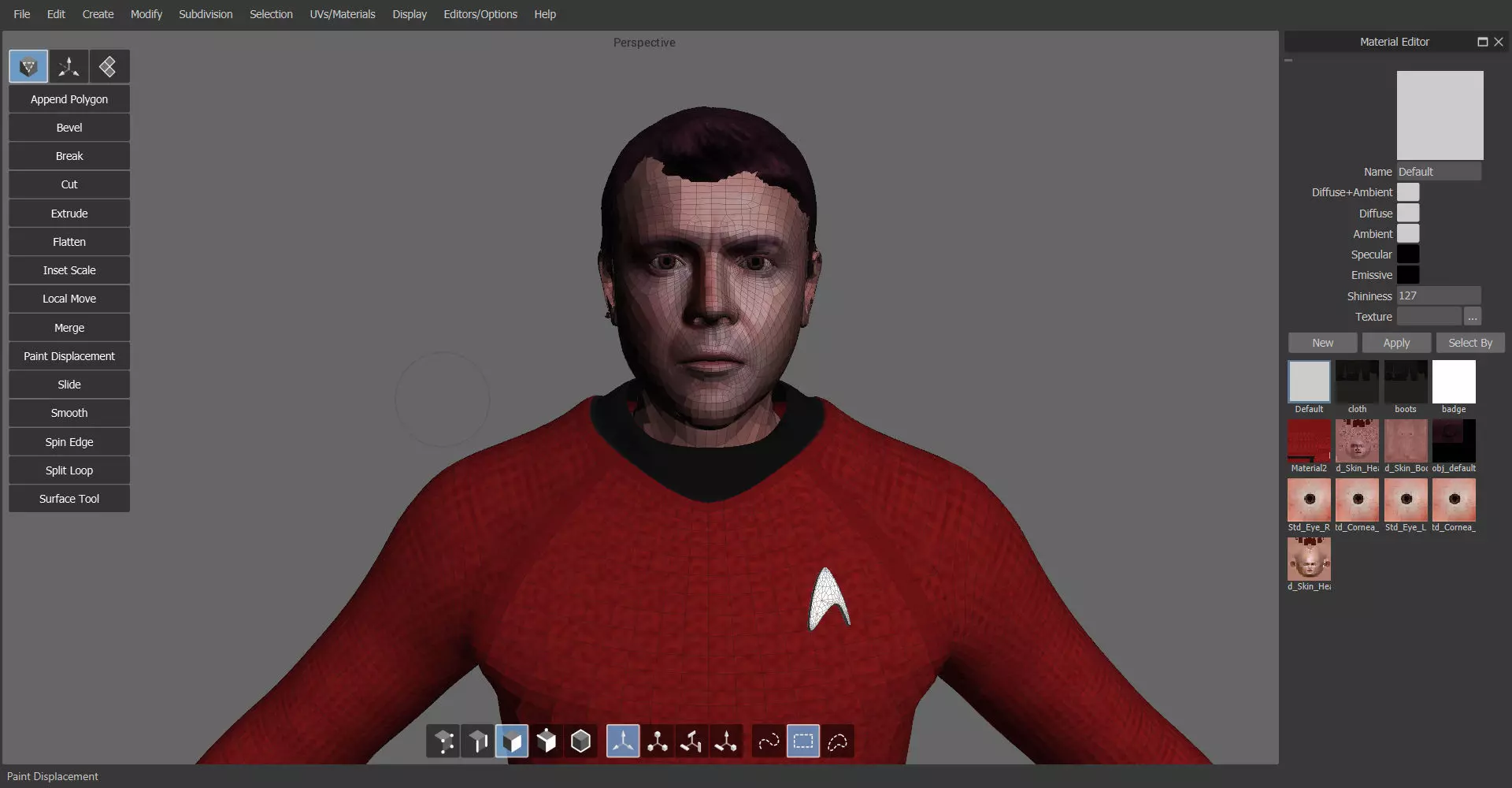
Task: Select the Material2 red thumbnail
Action: pos(1310,440)
